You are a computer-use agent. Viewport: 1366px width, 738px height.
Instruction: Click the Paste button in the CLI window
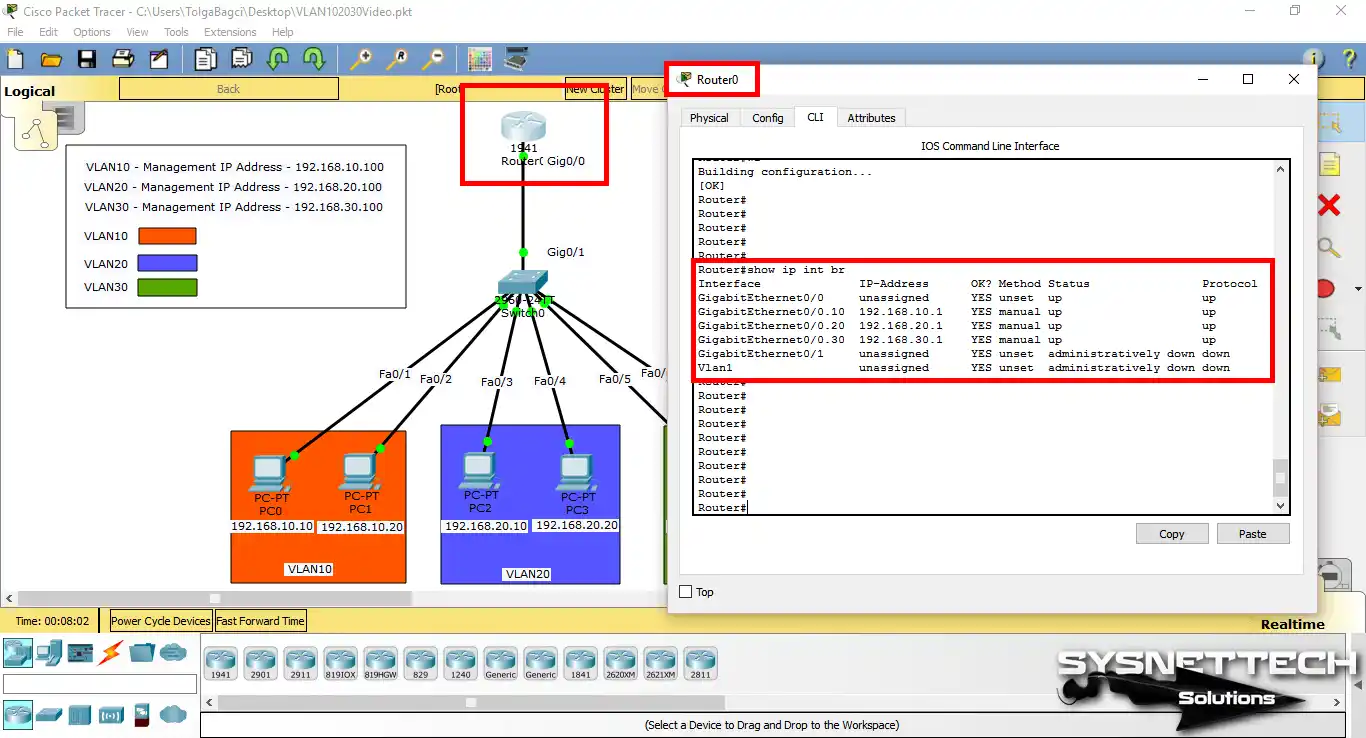[x=1252, y=533]
